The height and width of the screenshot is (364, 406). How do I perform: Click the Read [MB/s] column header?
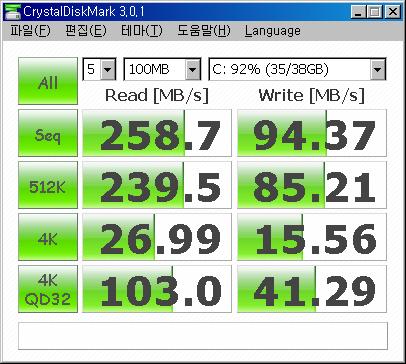click(157, 96)
